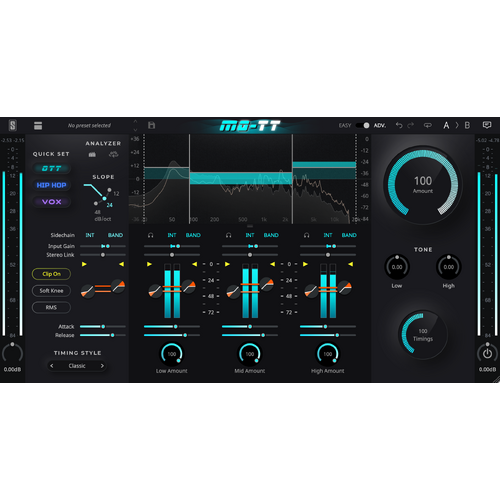This screenshot has width=500, height=500.
Task: Open the Classic timing style selector
Action: [x=77, y=366]
